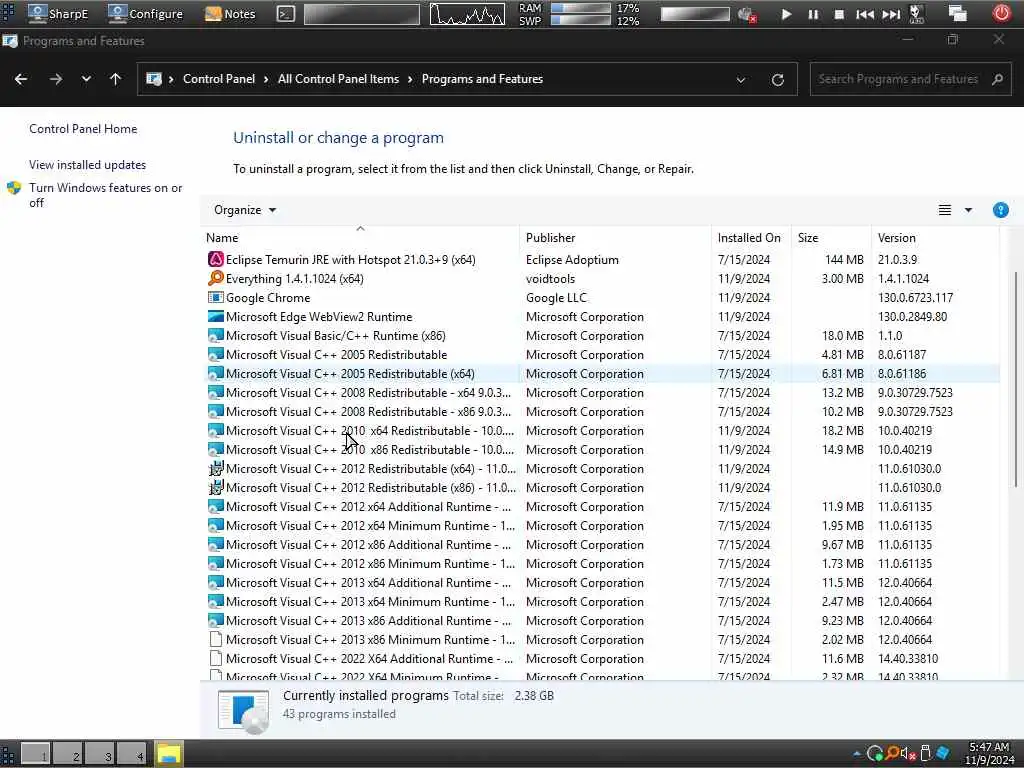Switch to virtual desktop 2
The height and width of the screenshot is (768, 1024).
coord(67,754)
